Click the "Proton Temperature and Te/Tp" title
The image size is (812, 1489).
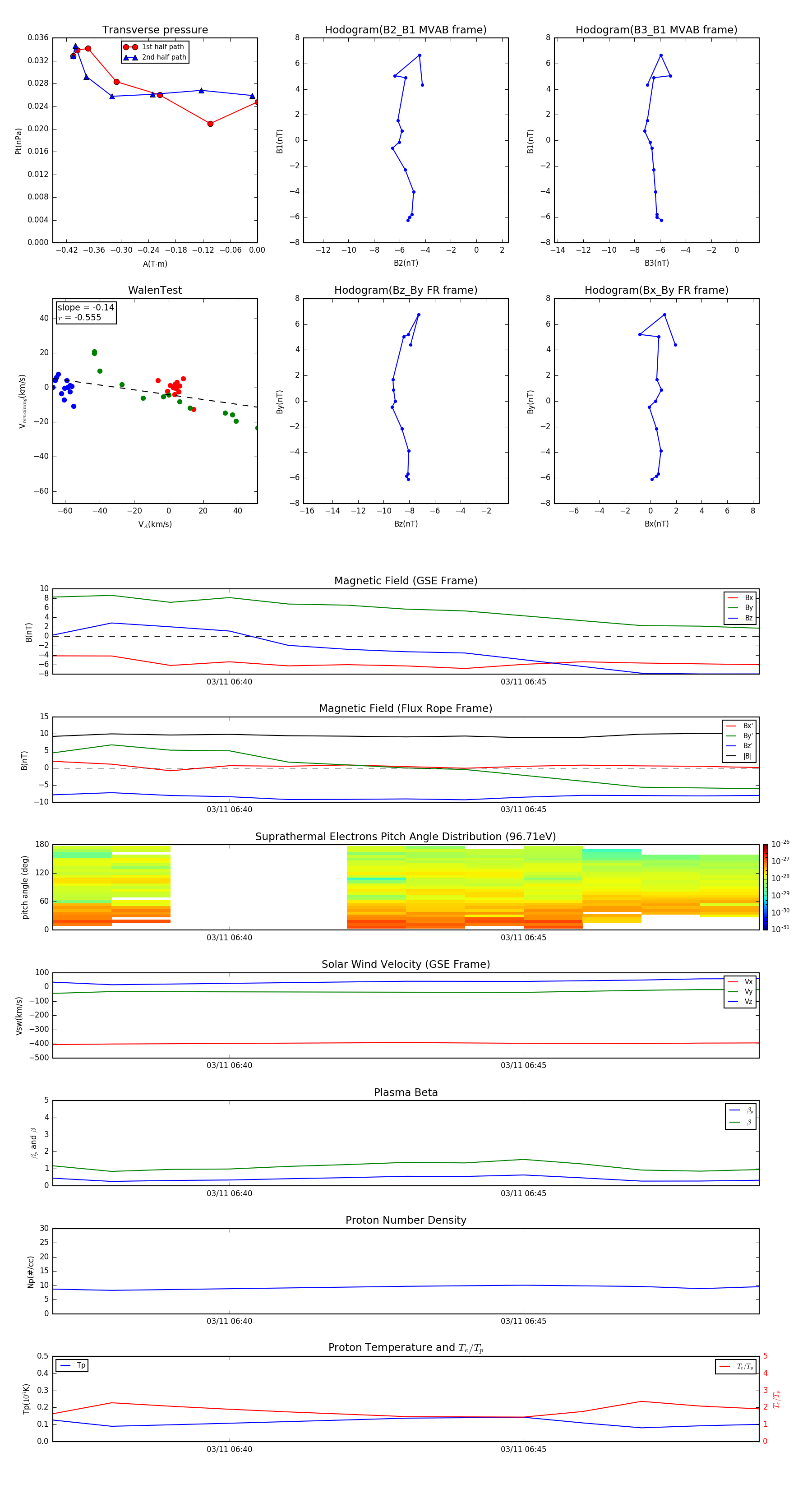pyautogui.click(x=406, y=1348)
